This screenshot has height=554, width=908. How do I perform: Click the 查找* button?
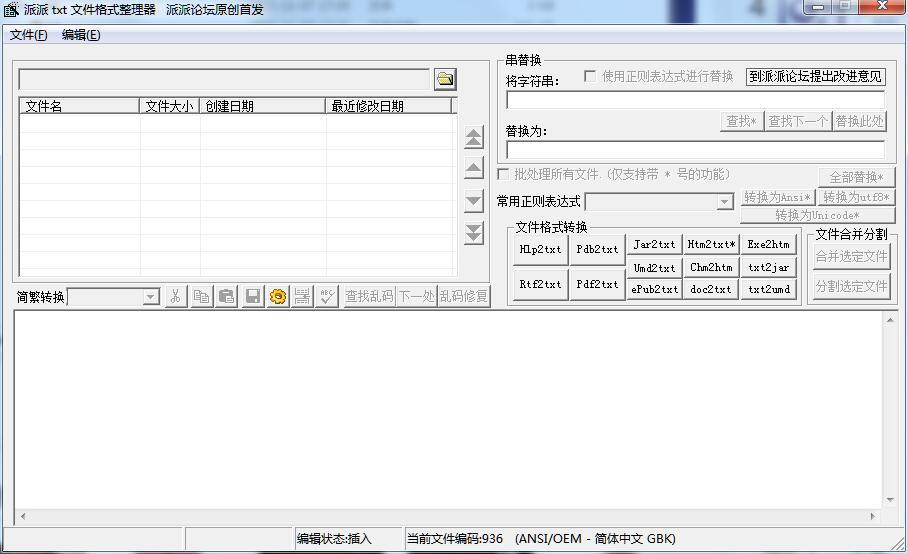click(x=742, y=121)
